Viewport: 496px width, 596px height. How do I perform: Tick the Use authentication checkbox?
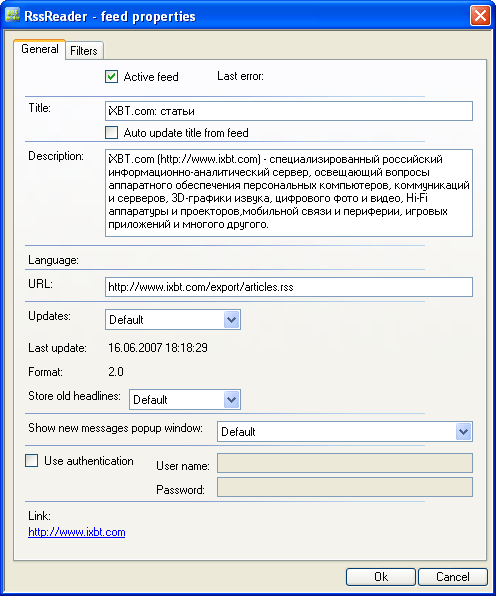point(31,461)
